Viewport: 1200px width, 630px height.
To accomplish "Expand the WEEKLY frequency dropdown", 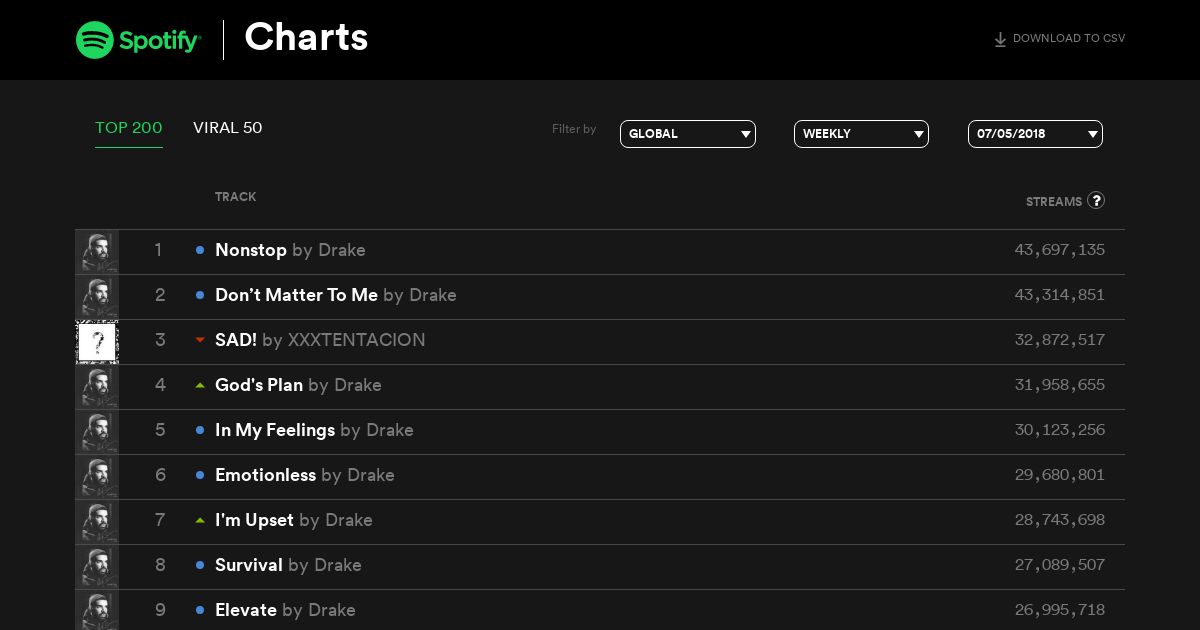I will pos(861,134).
